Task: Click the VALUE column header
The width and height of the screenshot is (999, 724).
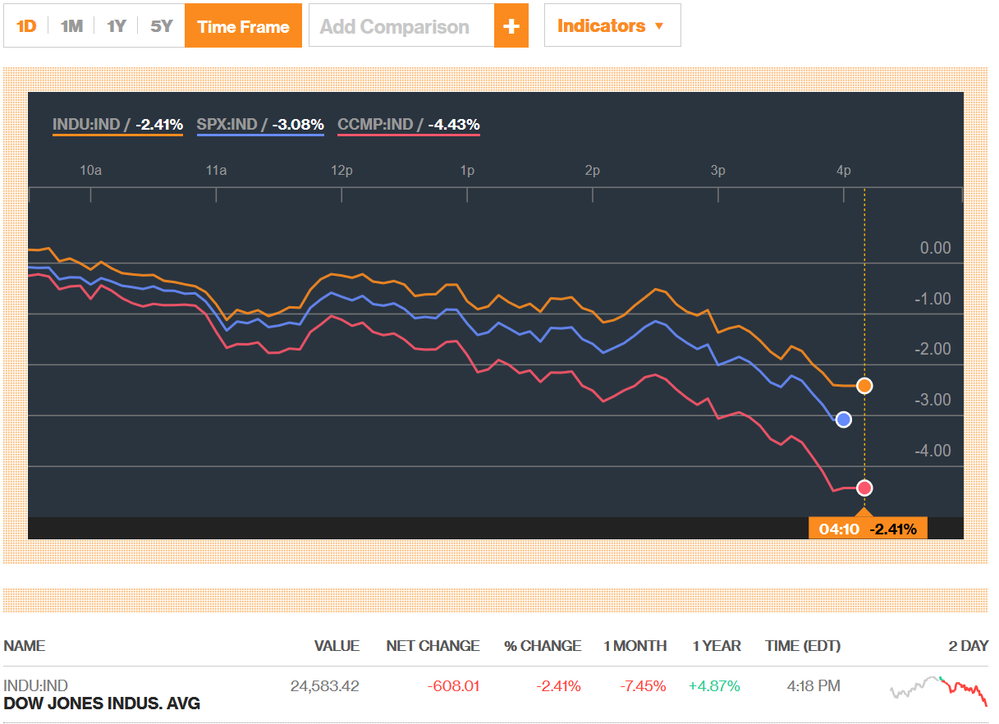Action: (336, 646)
